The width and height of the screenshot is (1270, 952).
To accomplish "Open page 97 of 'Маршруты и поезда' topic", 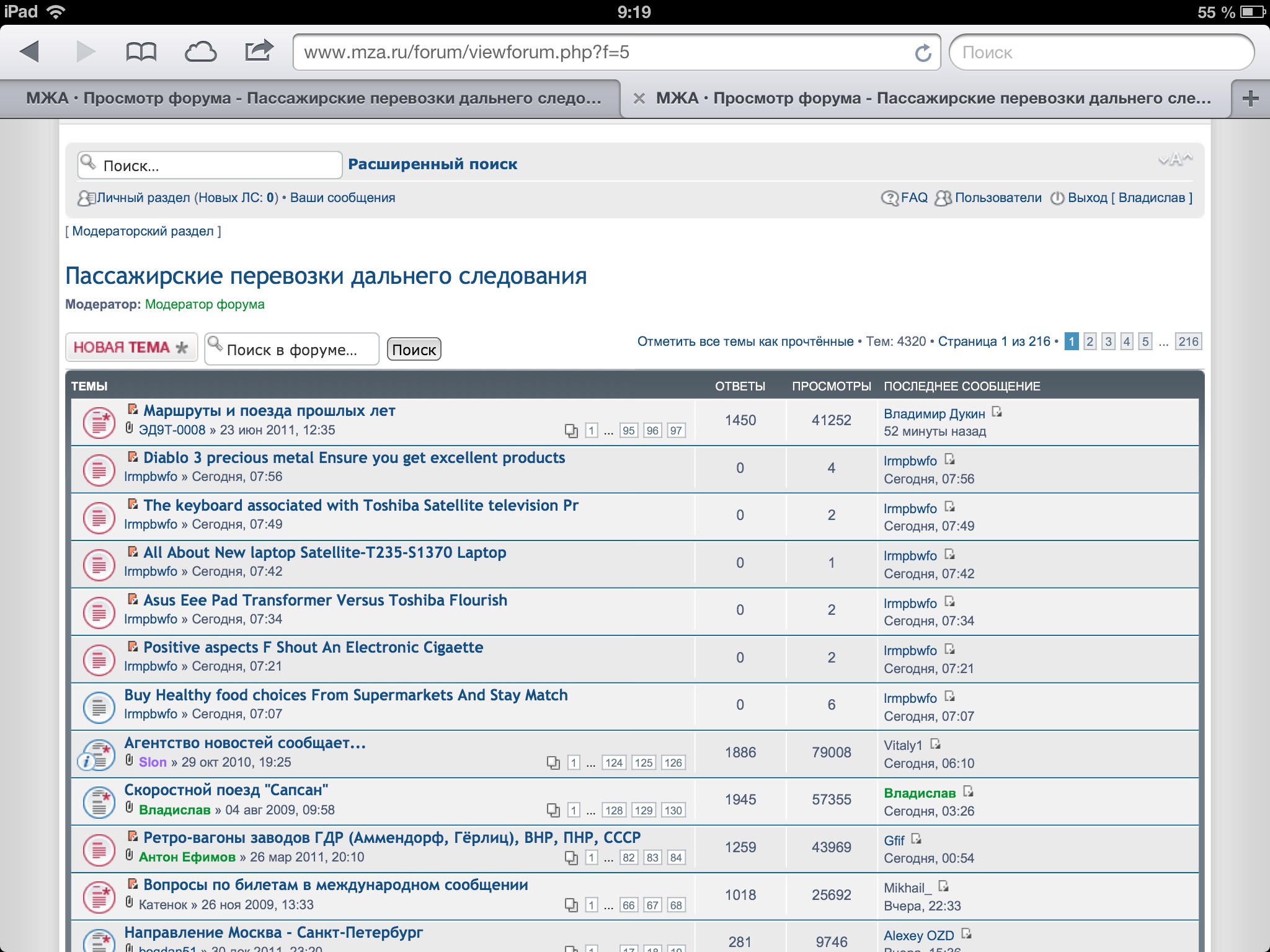I will [x=676, y=431].
